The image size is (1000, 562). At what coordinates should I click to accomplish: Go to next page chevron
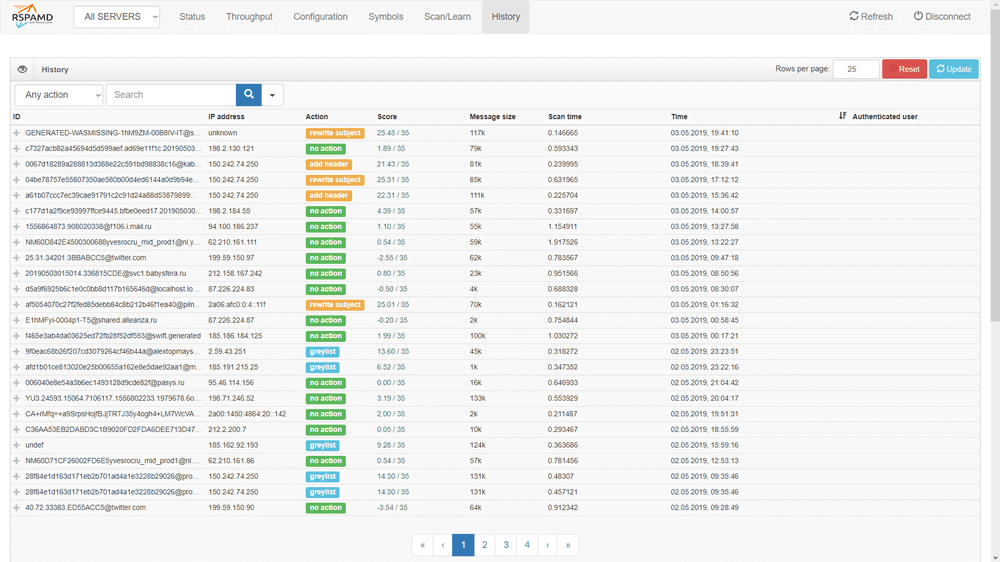(x=547, y=545)
